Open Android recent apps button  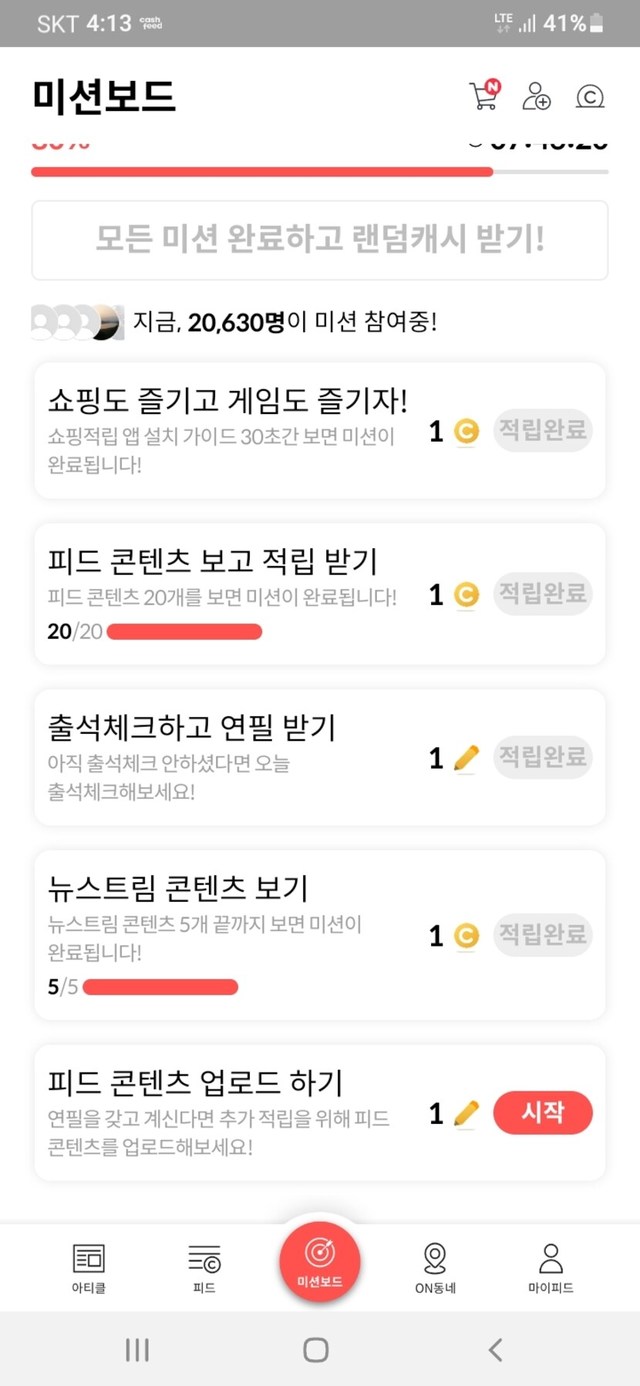[137, 1350]
